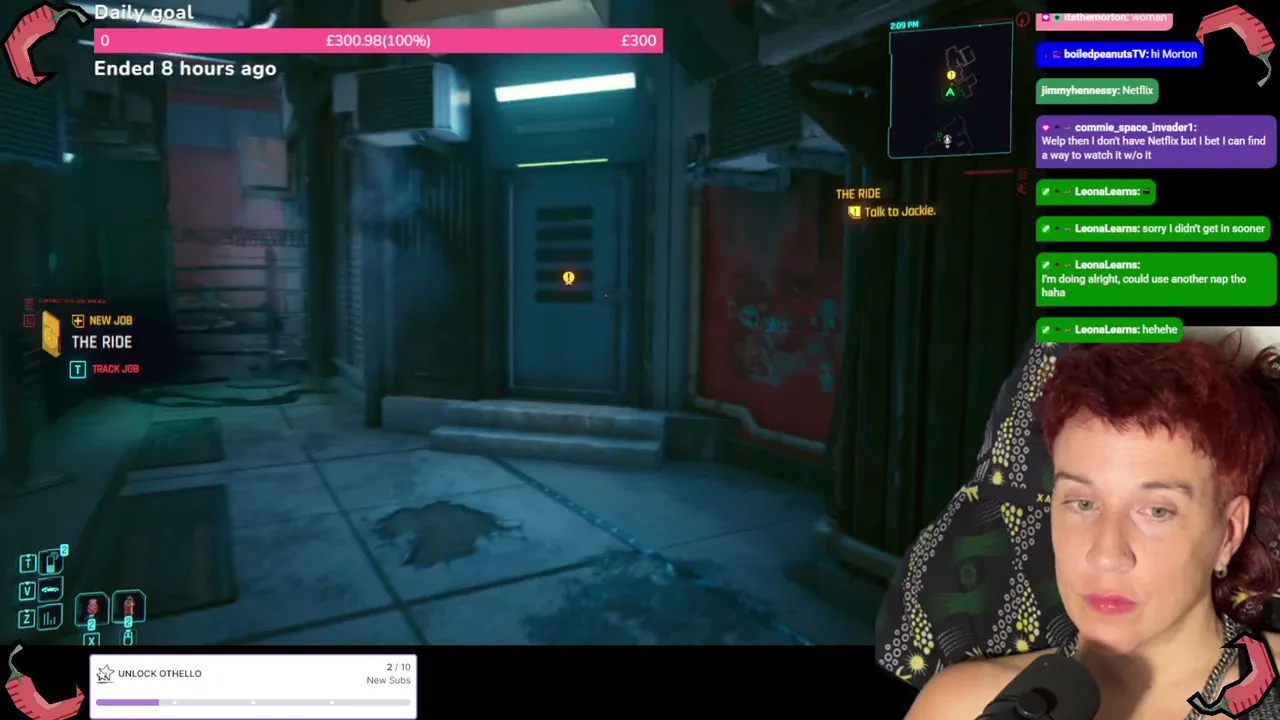Screen dimensions: 1280x720
Task: Click the red circular icon left of the top chat message
Action: (x=1023, y=19)
